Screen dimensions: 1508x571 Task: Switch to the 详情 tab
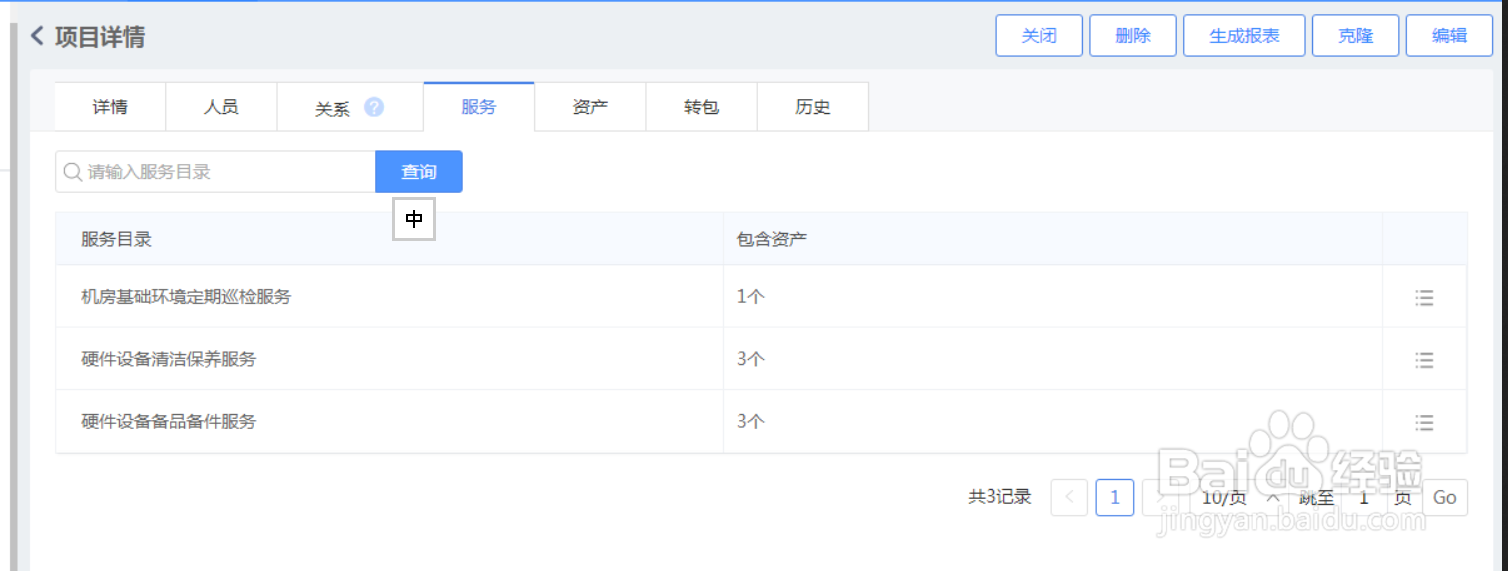click(110, 107)
